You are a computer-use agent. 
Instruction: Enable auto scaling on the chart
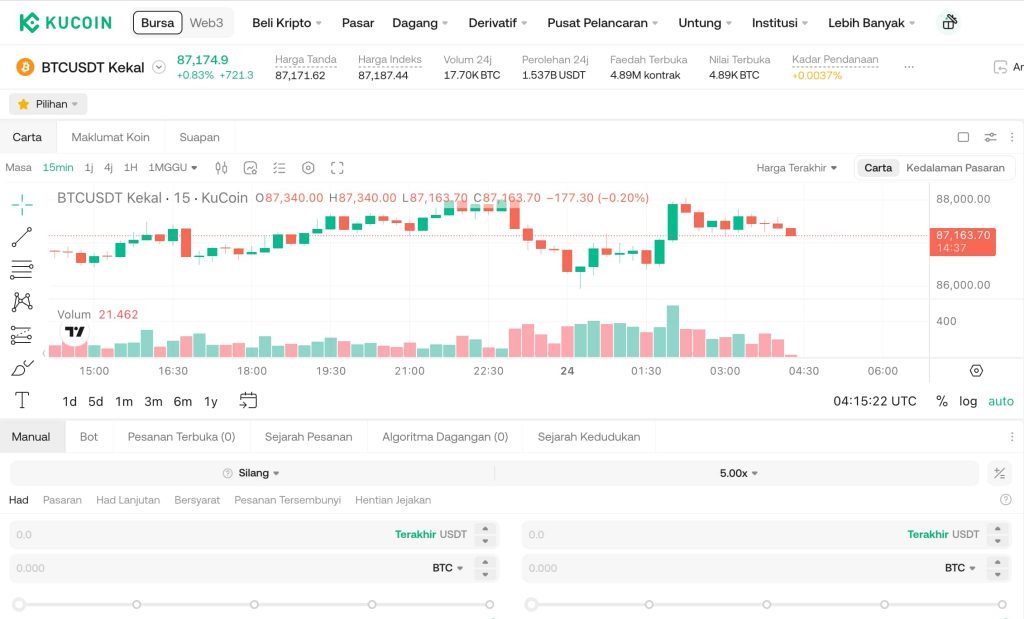tap(1000, 400)
